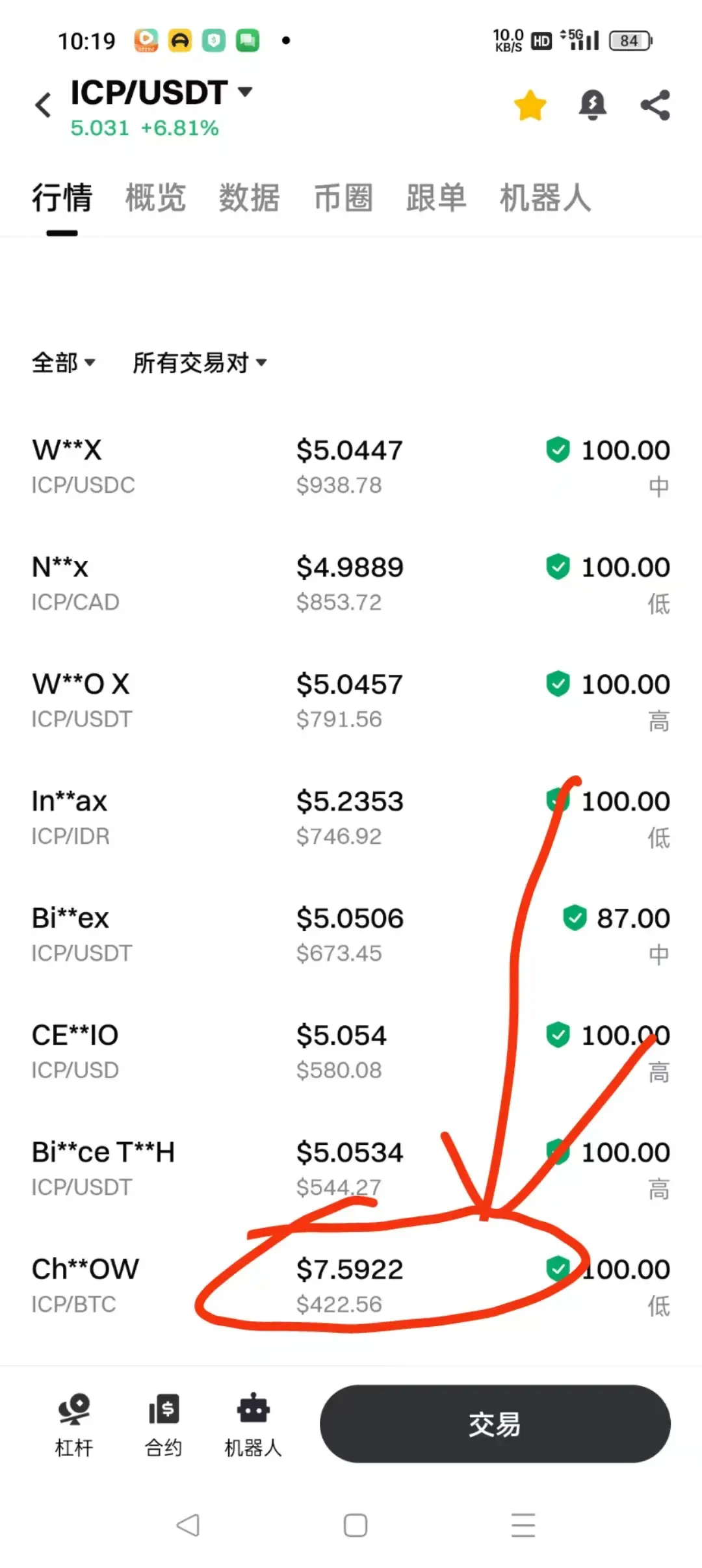The image size is (702, 1568).
Task: Open the 所有交易对 dropdown
Action: point(200,363)
